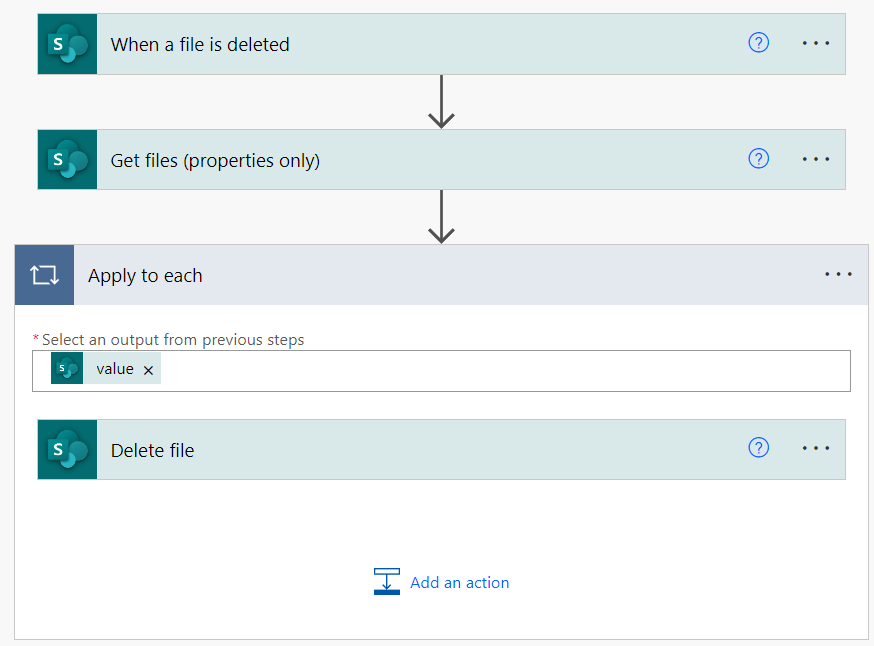
Task: Open the ellipsis menu for Apply to each
Action: [x=839, y=274]
